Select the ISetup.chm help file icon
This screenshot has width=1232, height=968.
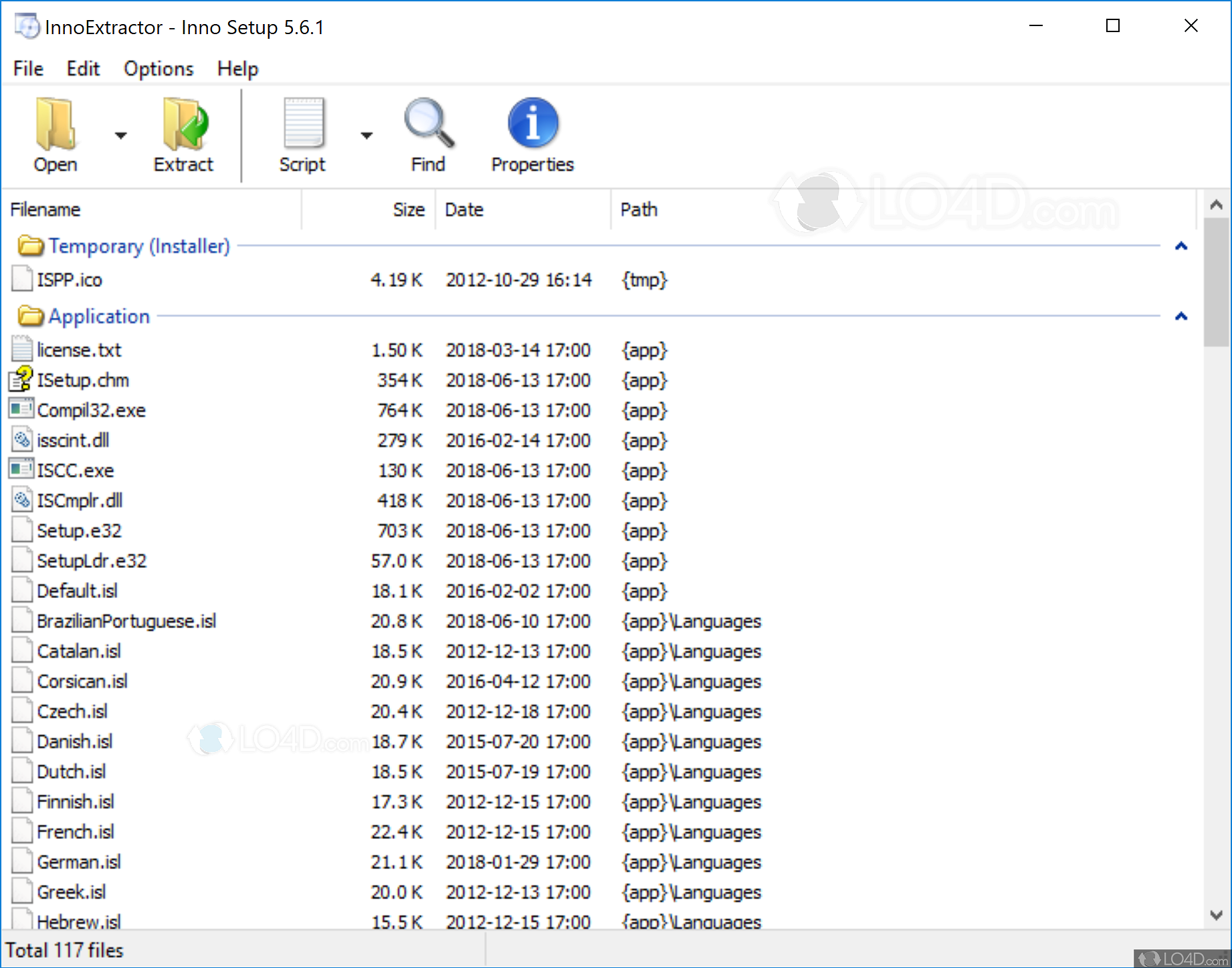20,379
